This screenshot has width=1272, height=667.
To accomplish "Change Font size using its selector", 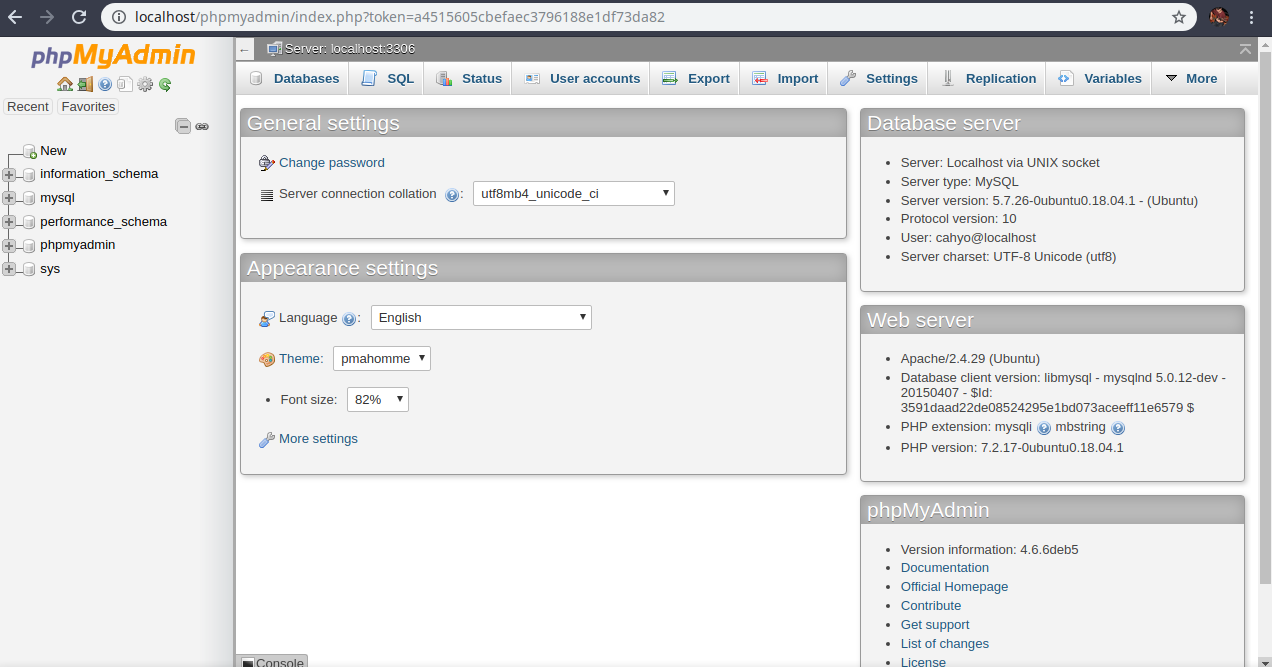I will pyautogui.click(x=377, y=398).
